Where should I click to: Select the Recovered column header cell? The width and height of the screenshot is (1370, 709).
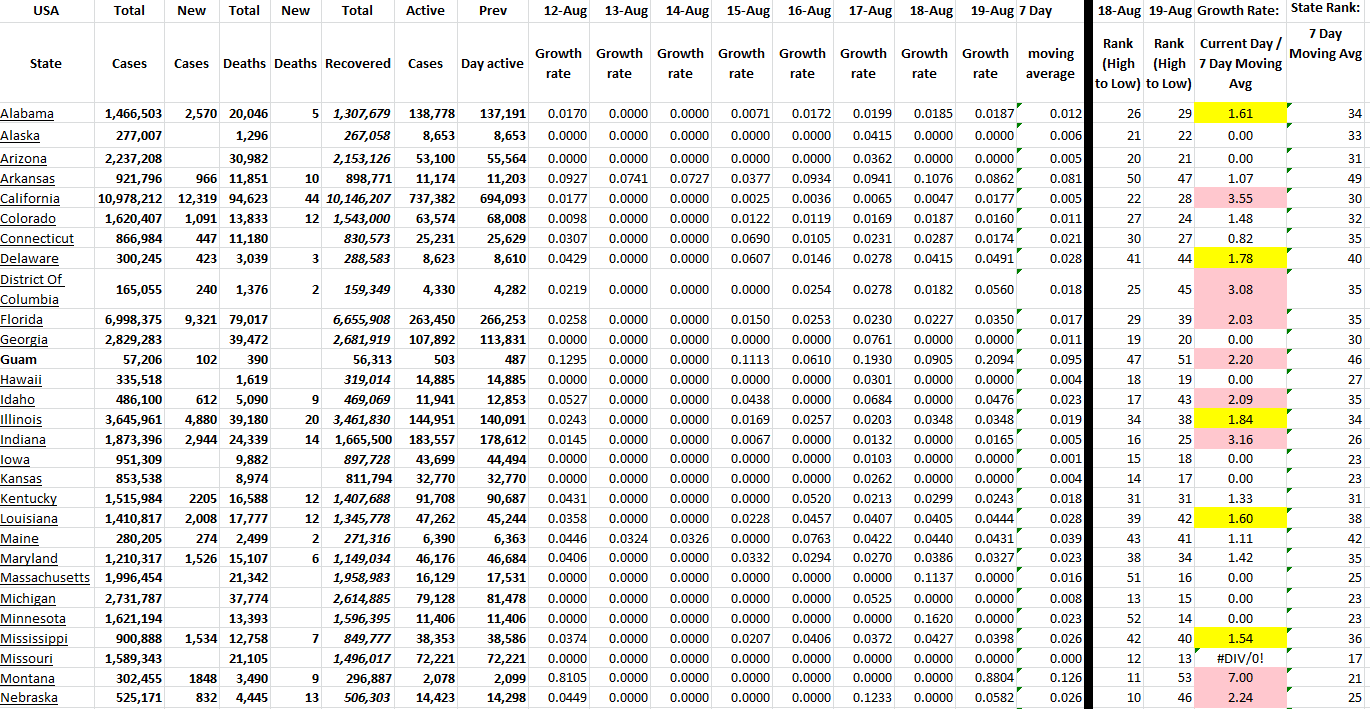(357, 63)
